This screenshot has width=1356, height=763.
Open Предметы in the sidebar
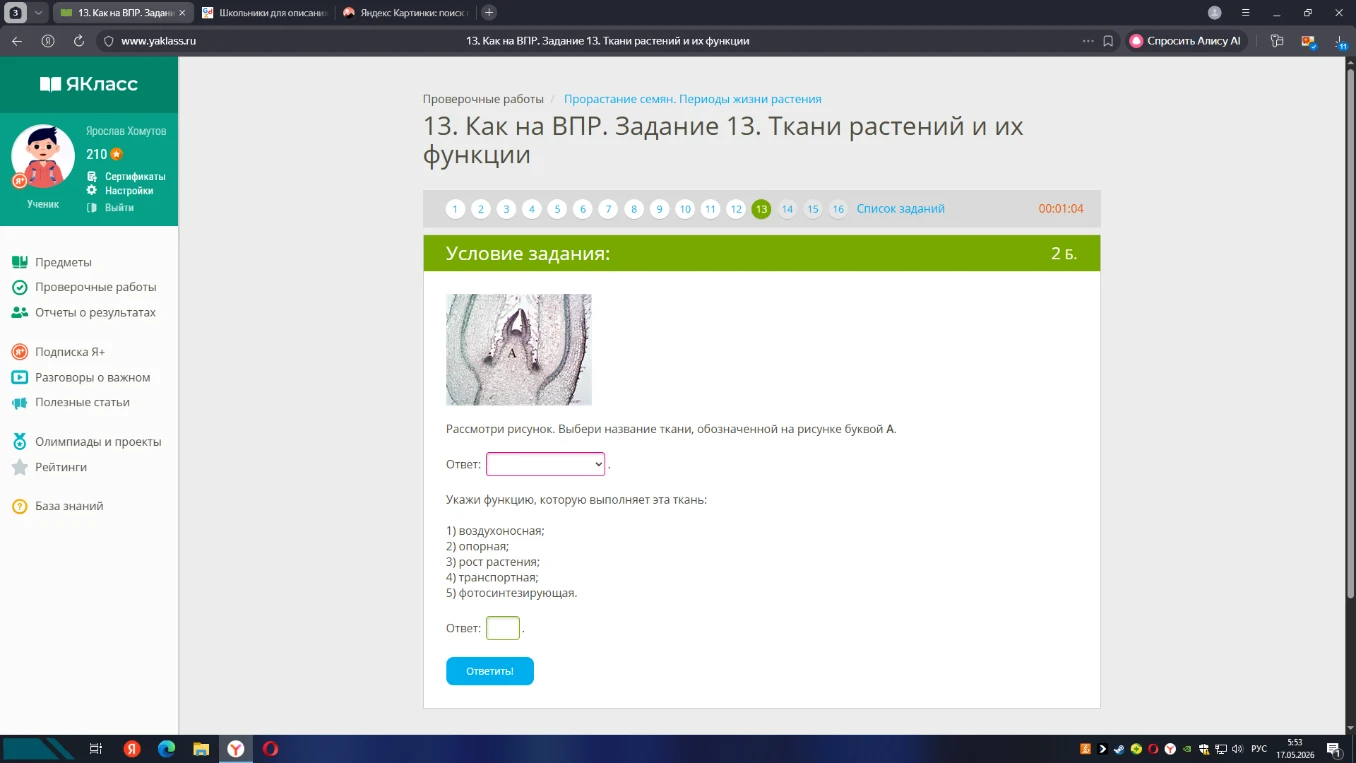point(63,262)
